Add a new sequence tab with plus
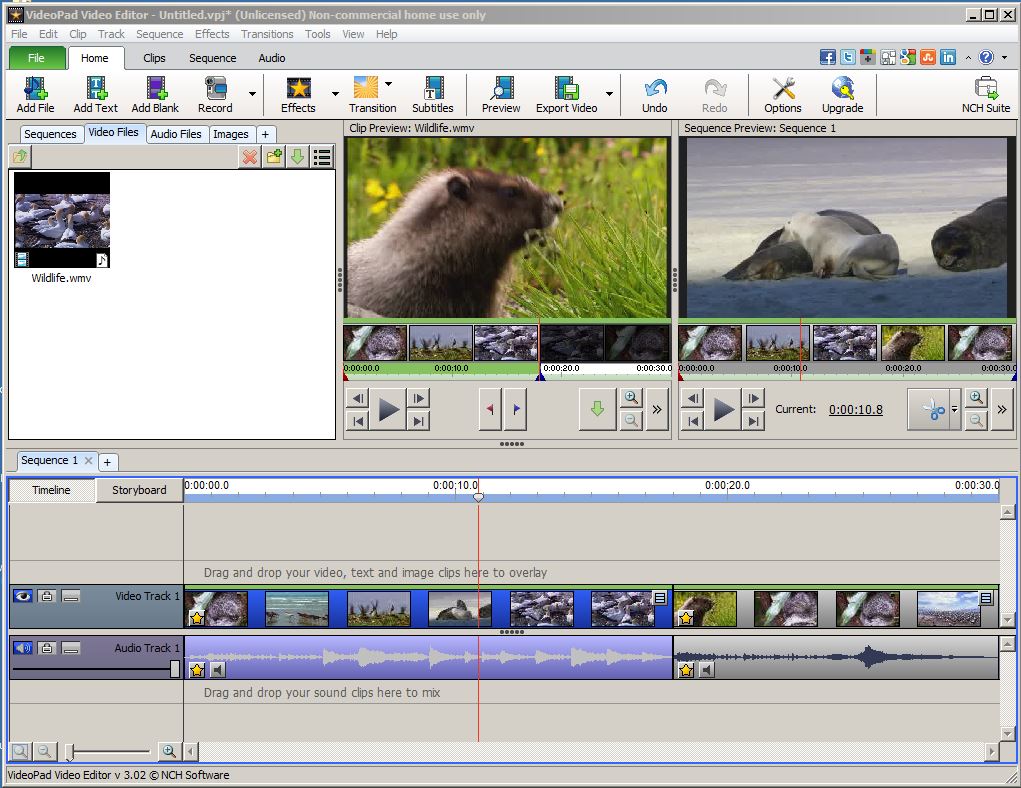Image resolution: width=1021 pixels, height=788 pixels. click(107, 462)
